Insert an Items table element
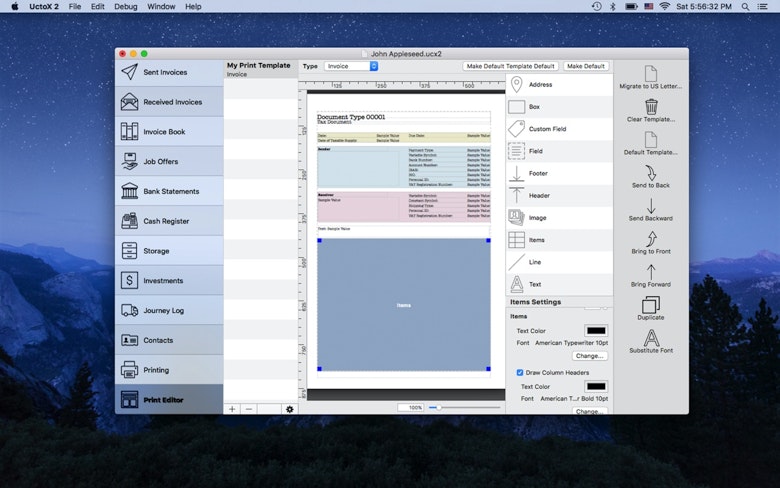This screenshot has width=780, height=488. [516, 240]
